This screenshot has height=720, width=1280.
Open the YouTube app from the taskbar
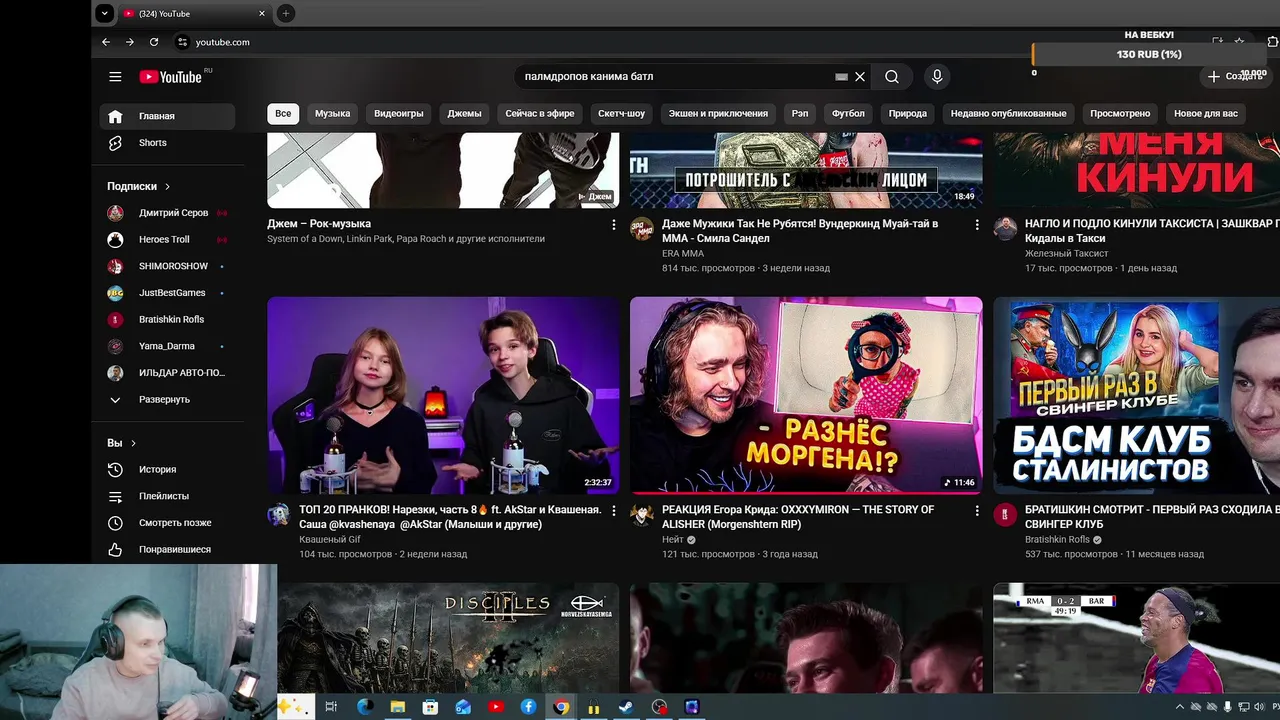496,707
